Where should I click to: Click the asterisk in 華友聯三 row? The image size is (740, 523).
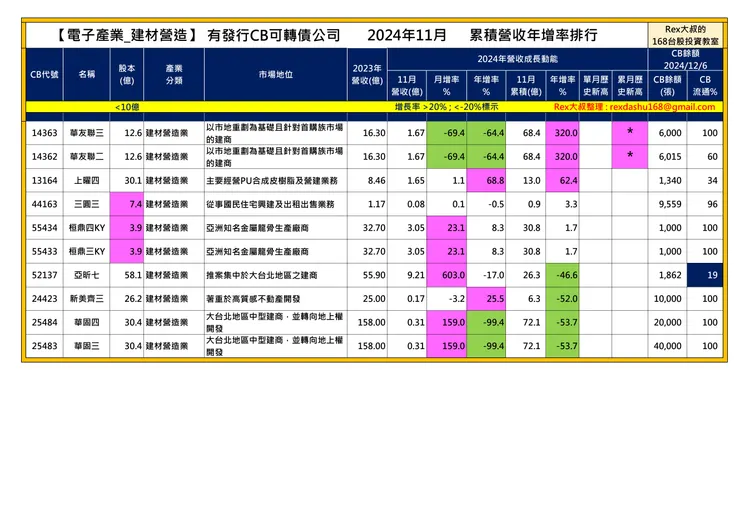pos(630,132)
